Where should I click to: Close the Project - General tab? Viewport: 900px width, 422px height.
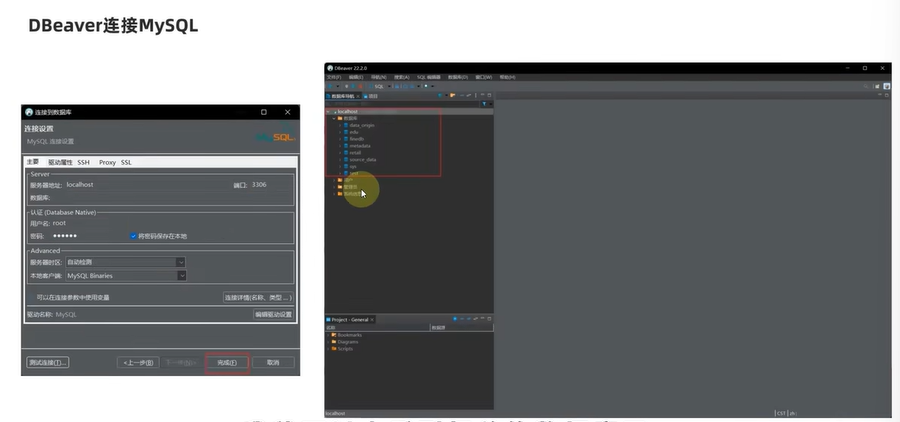coord(372,320)
